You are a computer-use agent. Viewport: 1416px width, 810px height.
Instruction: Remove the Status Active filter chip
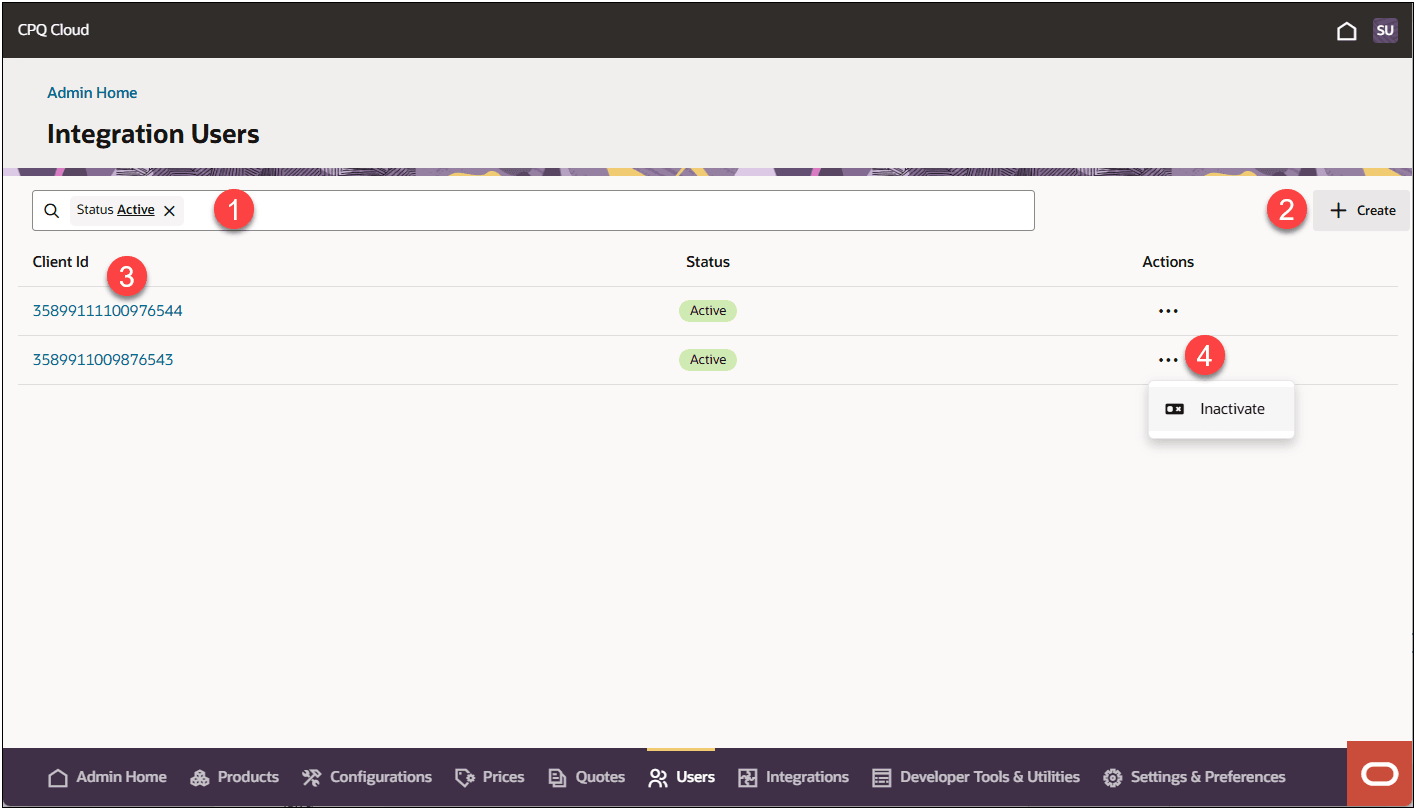tap(169, 210)
